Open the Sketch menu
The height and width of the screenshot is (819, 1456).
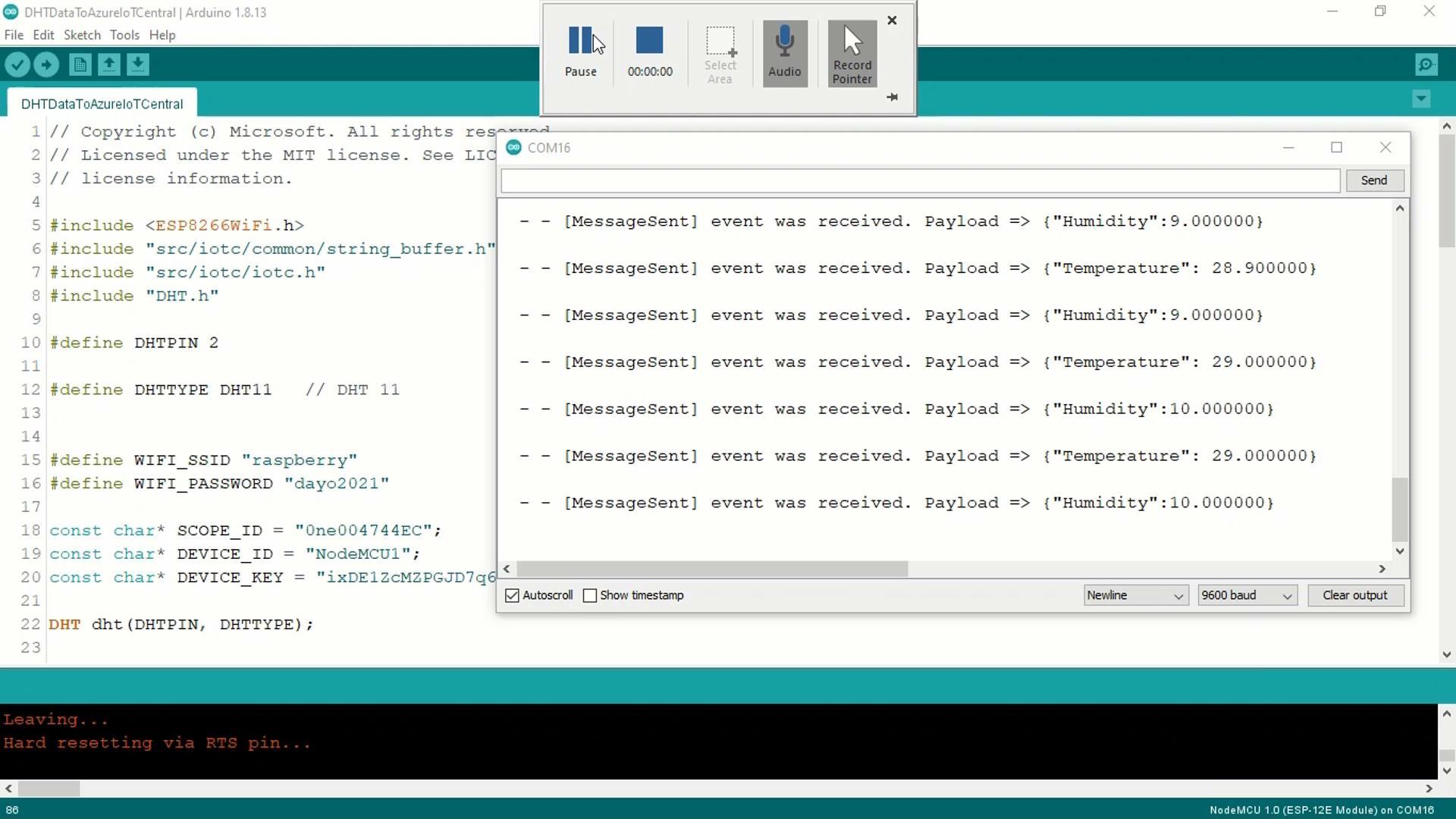(82, 35)
